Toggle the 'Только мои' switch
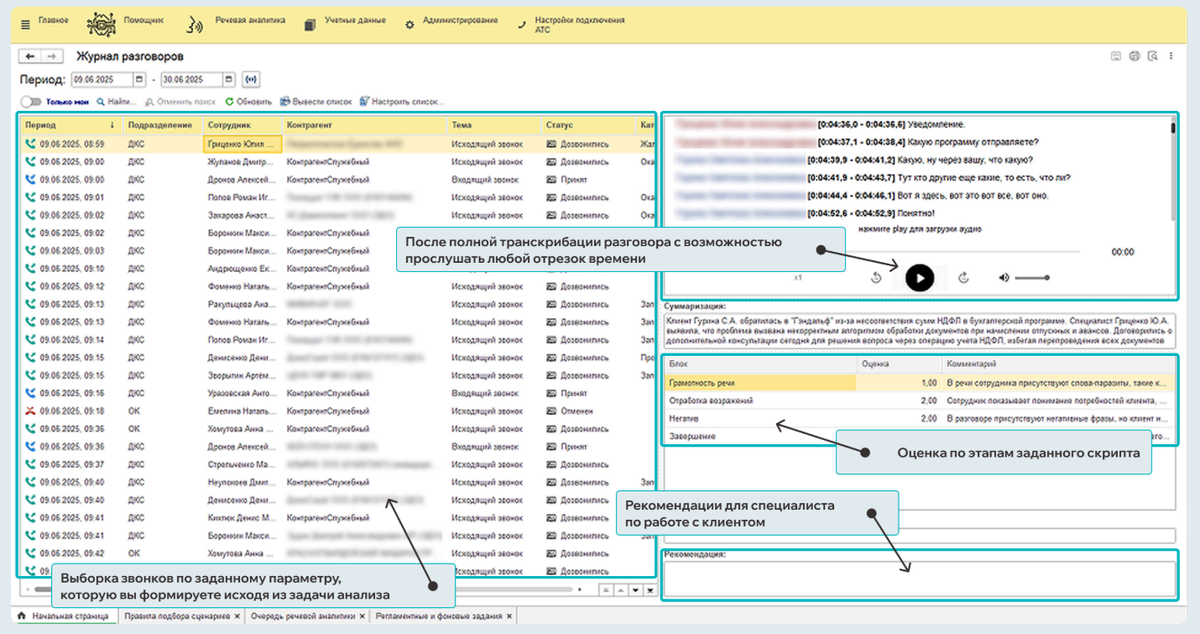Viewport: 1200px width, 634px height. pyautogui.click(x=30, y=101)
